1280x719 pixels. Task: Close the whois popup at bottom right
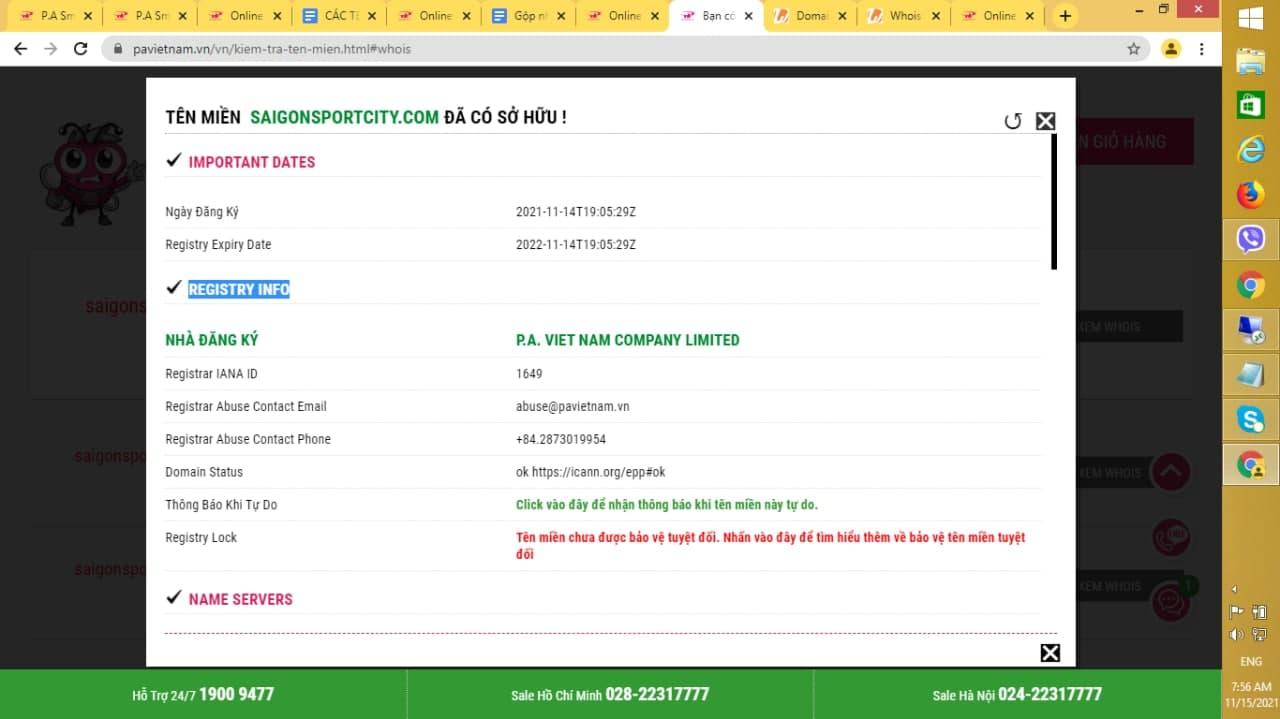[x=1050, y=653]
